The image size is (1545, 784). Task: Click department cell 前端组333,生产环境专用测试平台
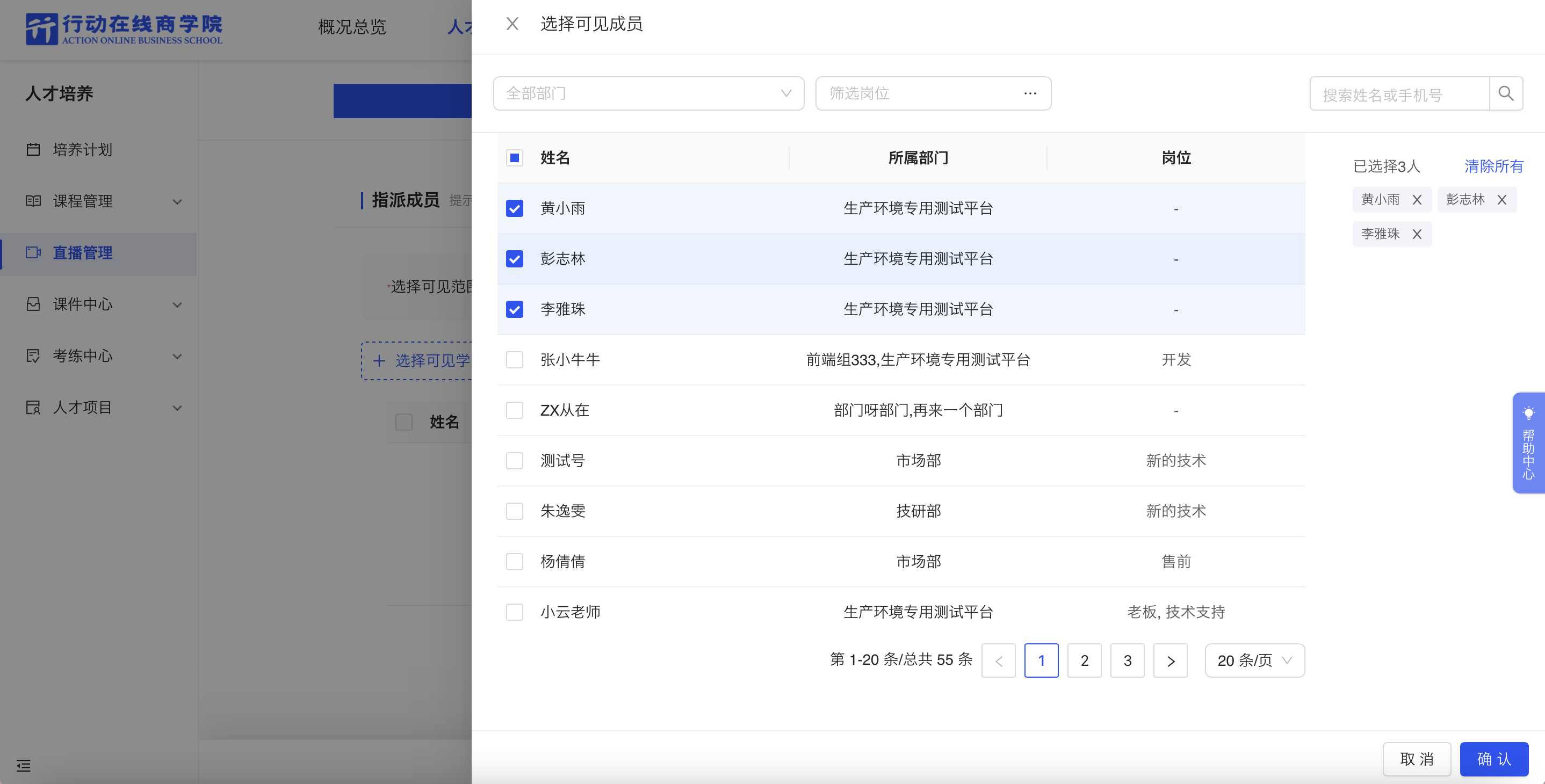tap(918, 360)
